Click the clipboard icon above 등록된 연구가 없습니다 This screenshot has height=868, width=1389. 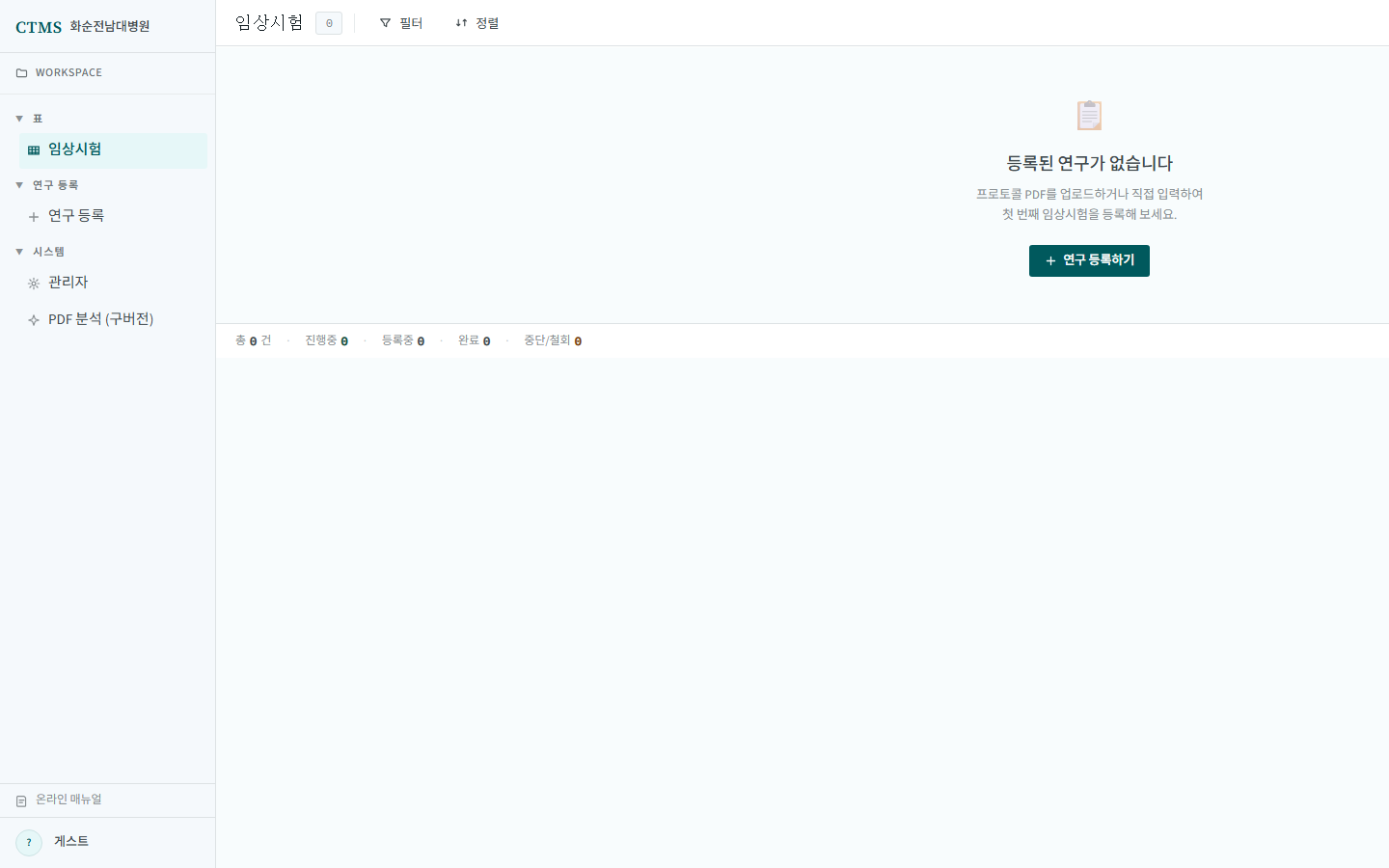[1089, 115]
